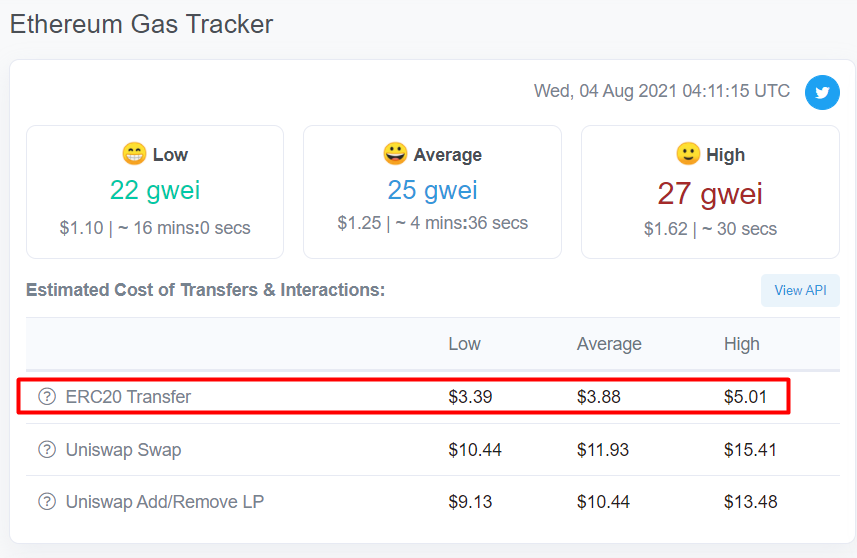This screenshot has width=857, height=558.
Task: Click the slight-smile emoji on High card
Action: (688, 154)
